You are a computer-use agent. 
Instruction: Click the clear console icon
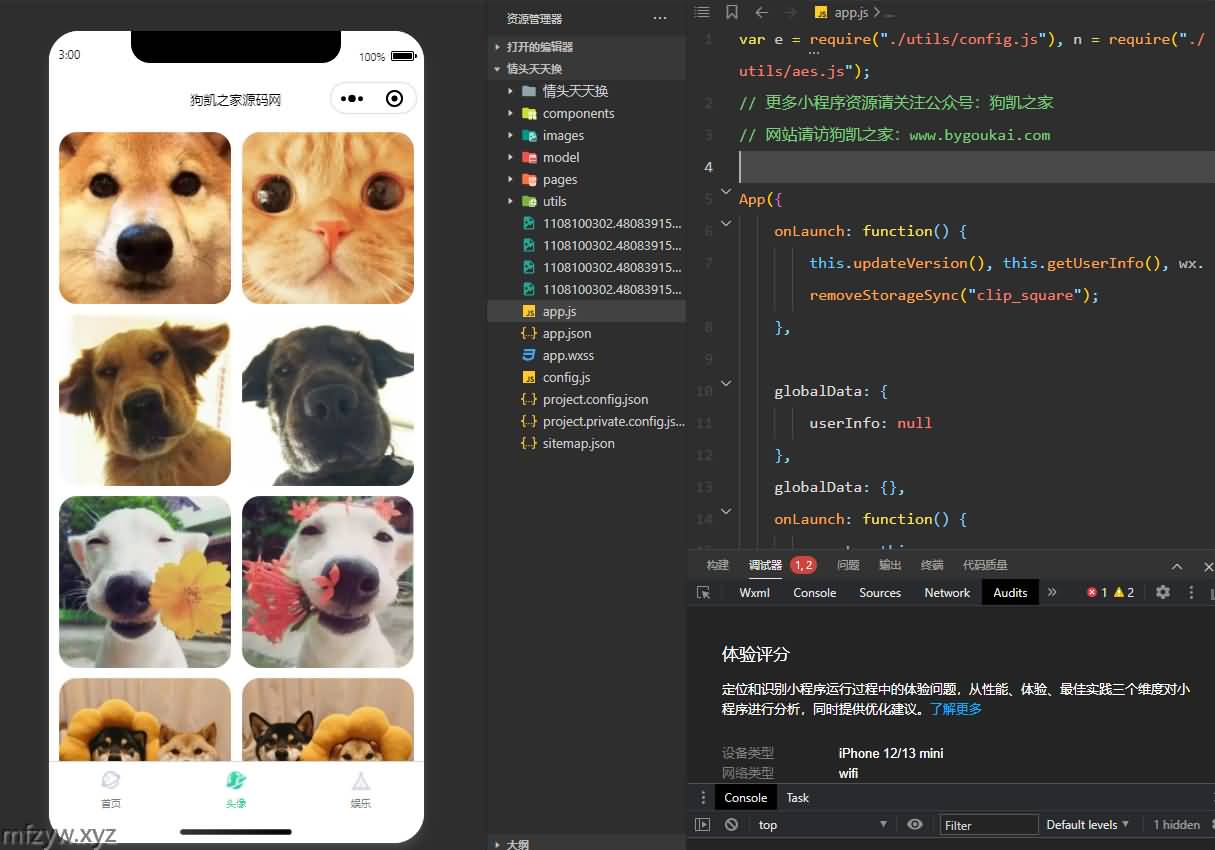coord(731,825)
